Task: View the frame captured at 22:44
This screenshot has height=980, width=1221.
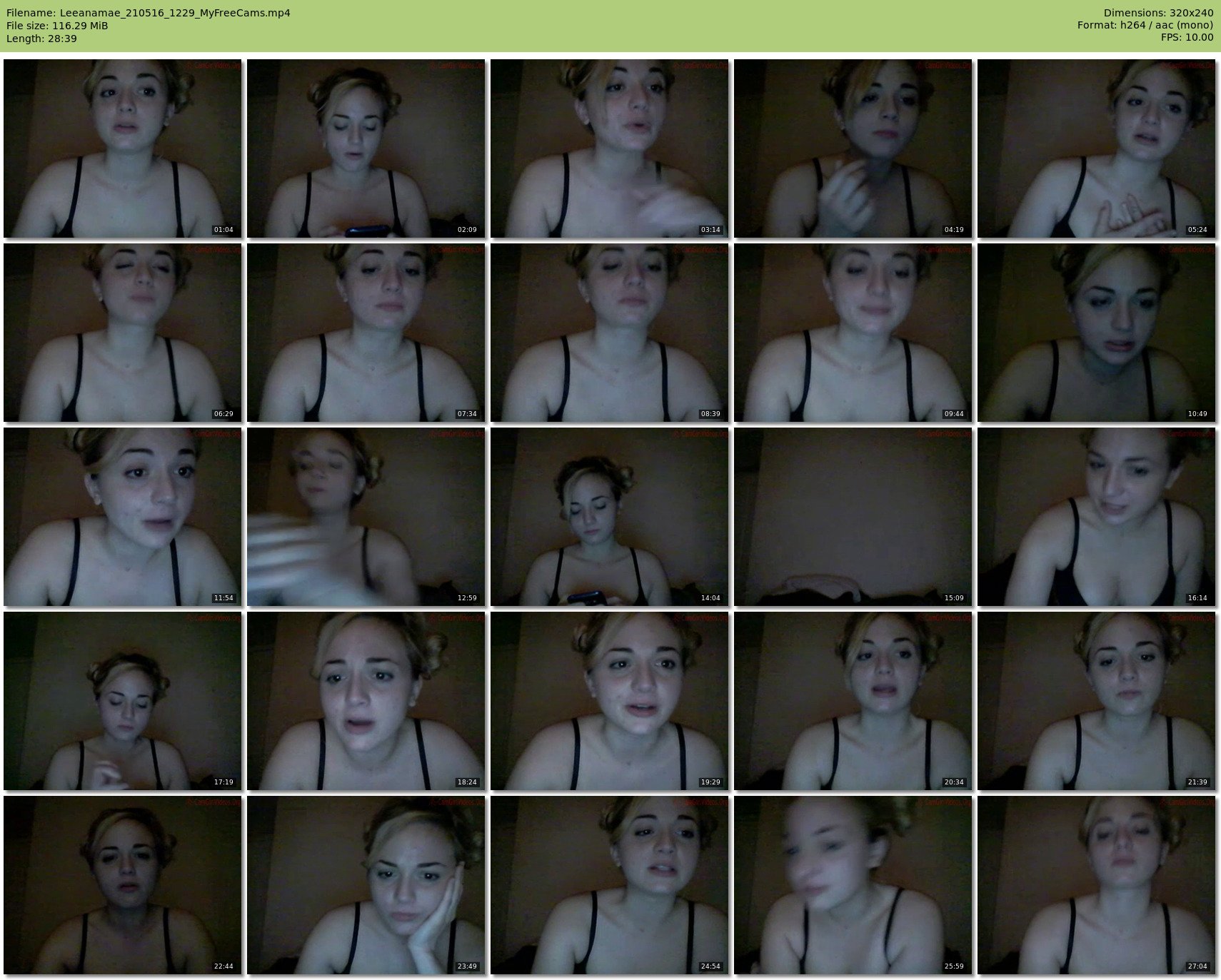Action: pos(123,885)
